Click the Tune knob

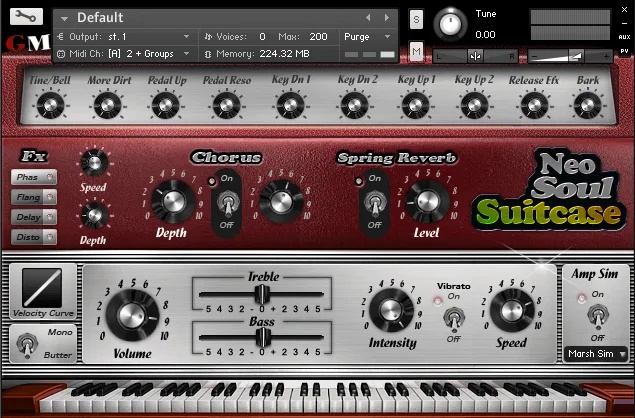450,24
